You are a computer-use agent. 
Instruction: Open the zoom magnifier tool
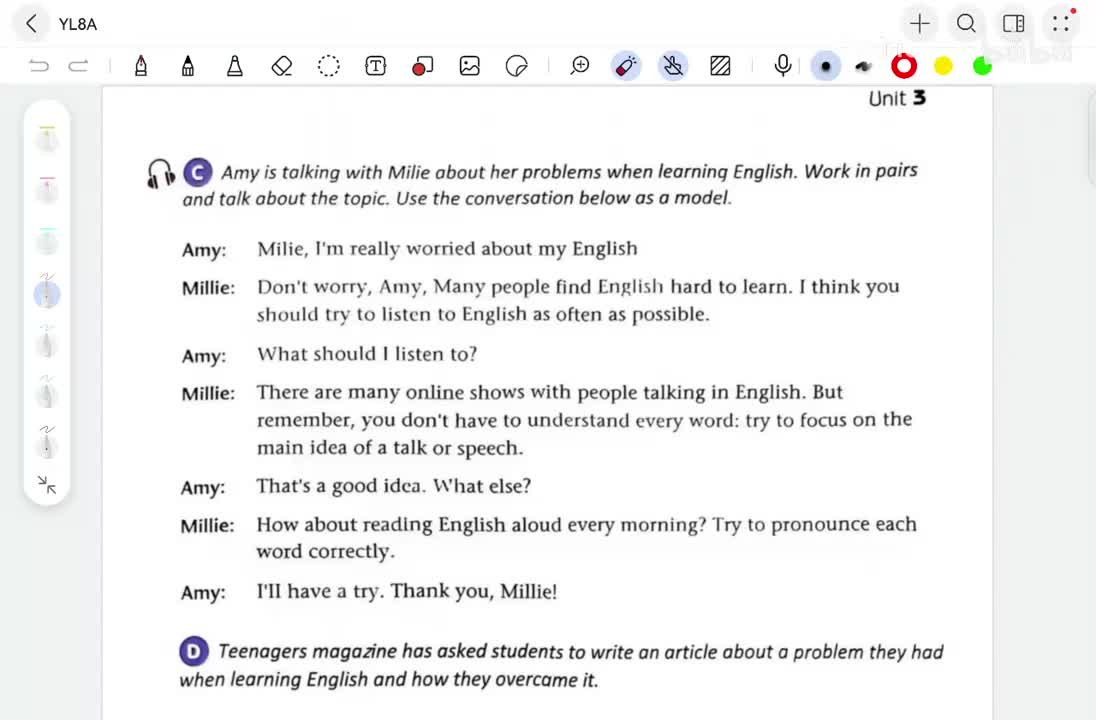point(579,66)
